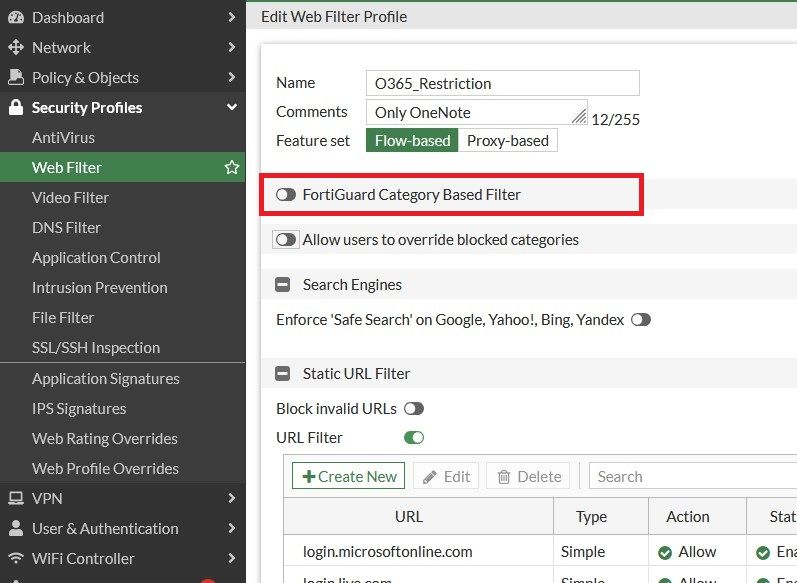Click the Edit URL filter button
The height and width of the screenshot is (583, 797).
pyautogui.click(x=446, y=476)
